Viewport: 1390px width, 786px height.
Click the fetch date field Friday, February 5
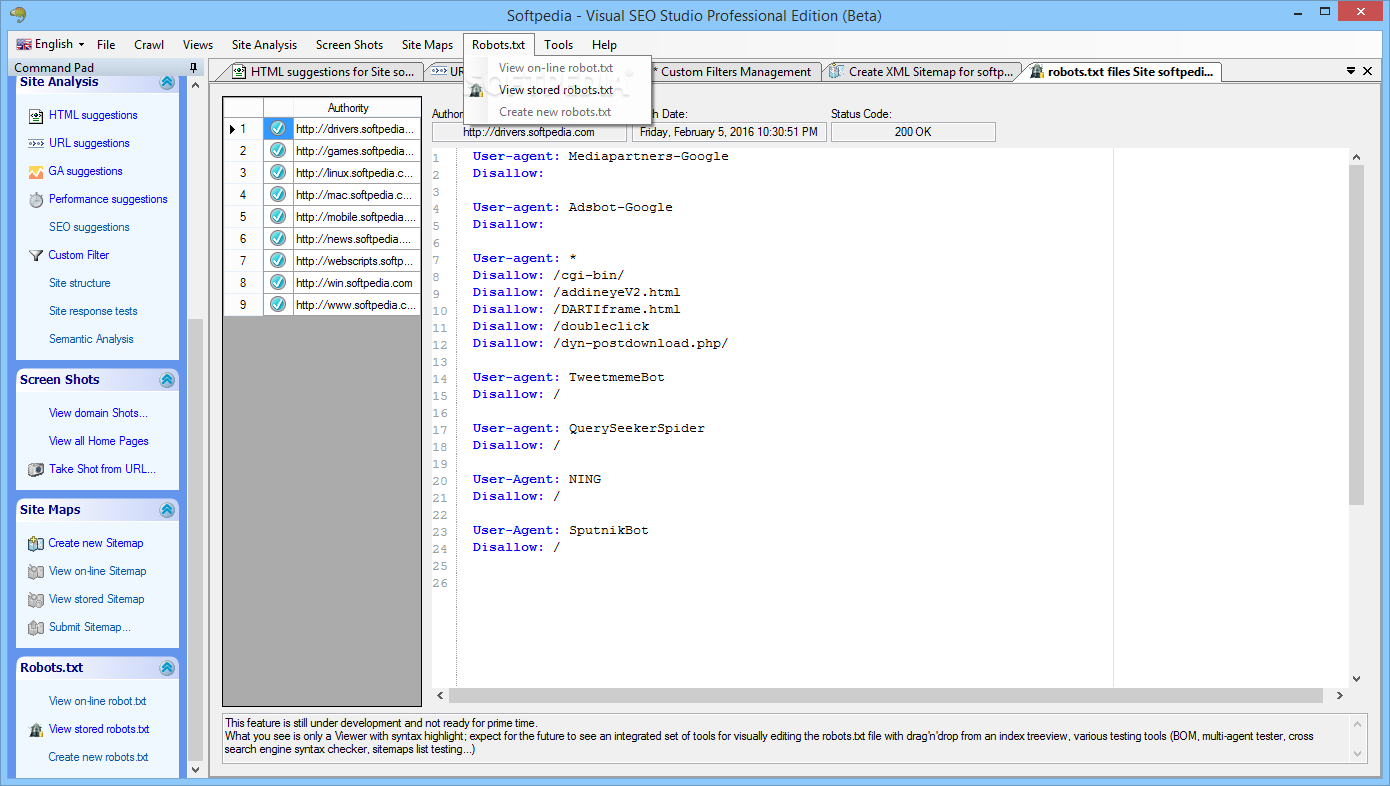tap(729, 132)
